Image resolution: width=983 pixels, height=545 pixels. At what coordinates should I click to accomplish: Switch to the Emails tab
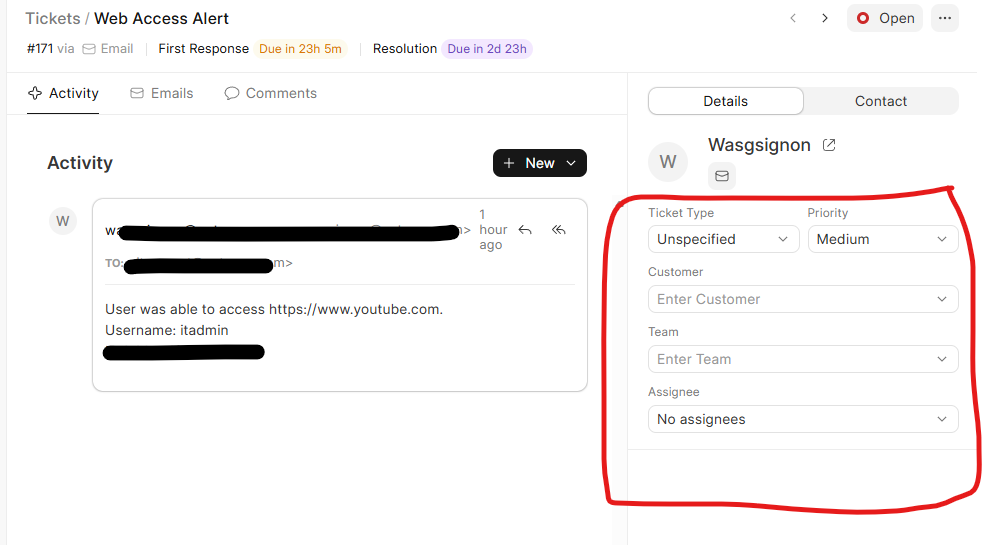(161, 93)
